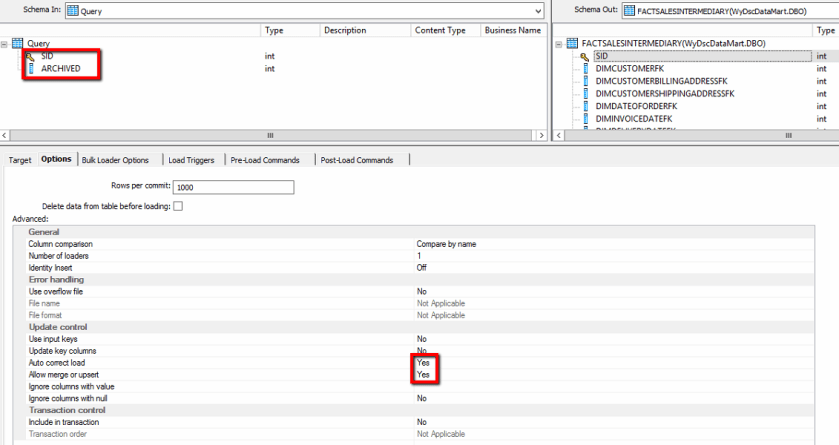Screen dimensions: 839x445
Task: Toggle Delete data from table before loading
Action: point(178,206)
